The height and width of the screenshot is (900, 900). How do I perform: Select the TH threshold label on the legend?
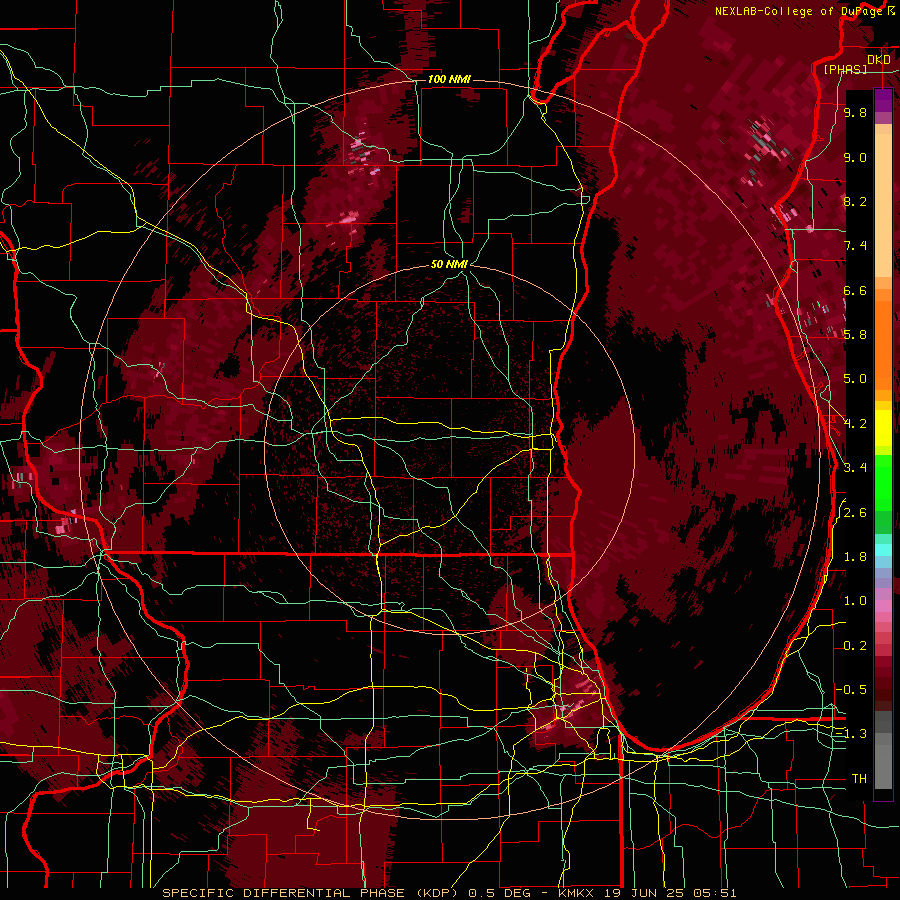point(859,779)
